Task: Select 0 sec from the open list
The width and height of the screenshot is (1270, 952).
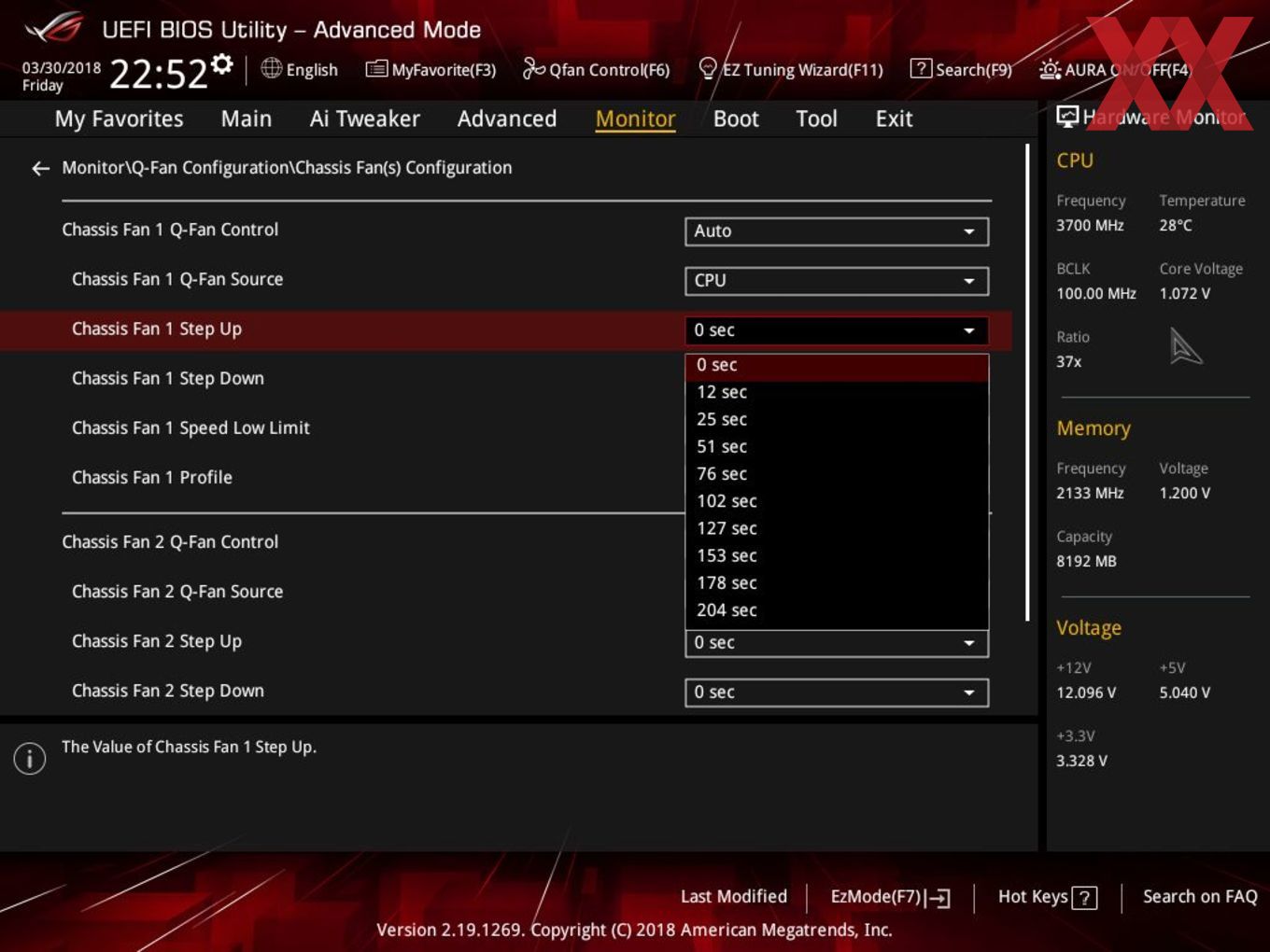Action: [837, 366]
